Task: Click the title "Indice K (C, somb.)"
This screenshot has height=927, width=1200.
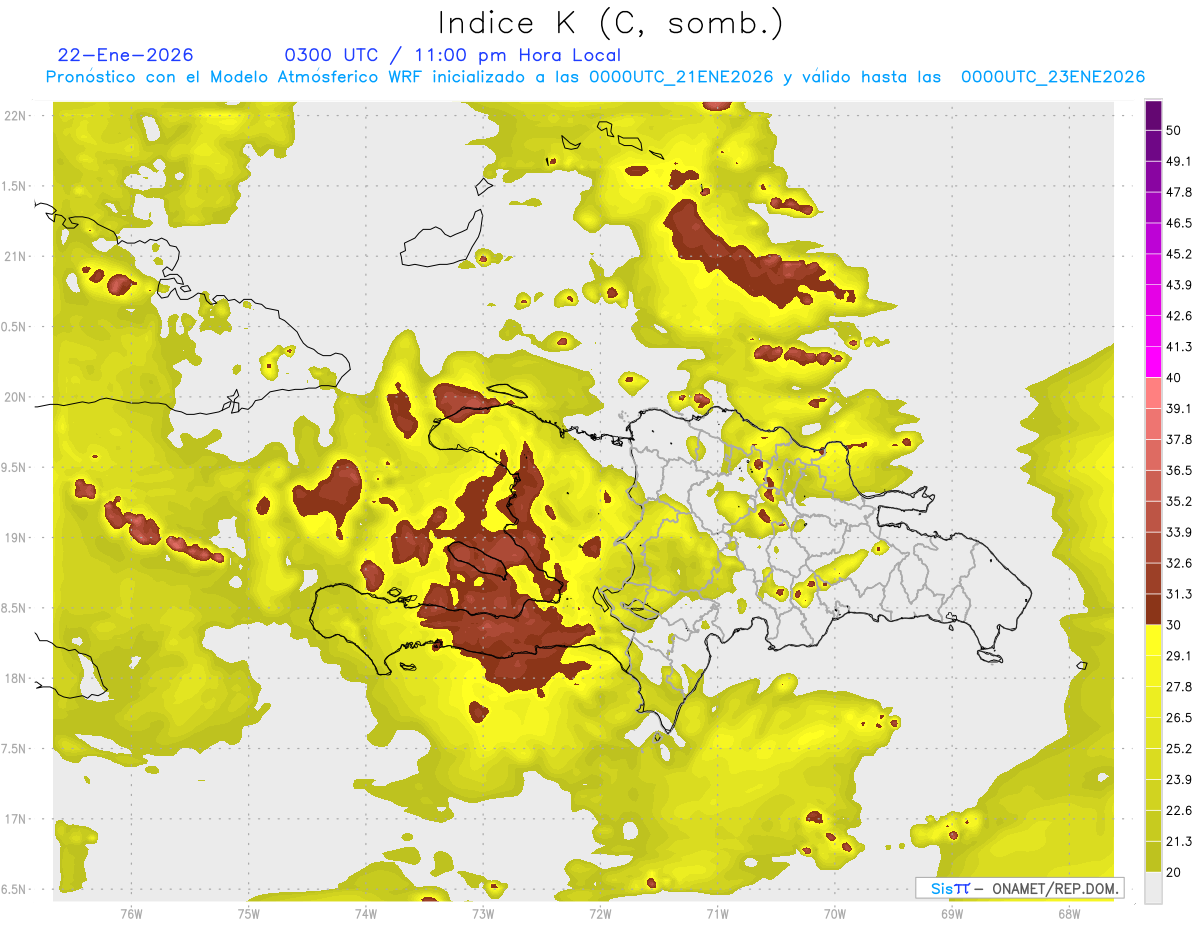Action: coord(611,23)
